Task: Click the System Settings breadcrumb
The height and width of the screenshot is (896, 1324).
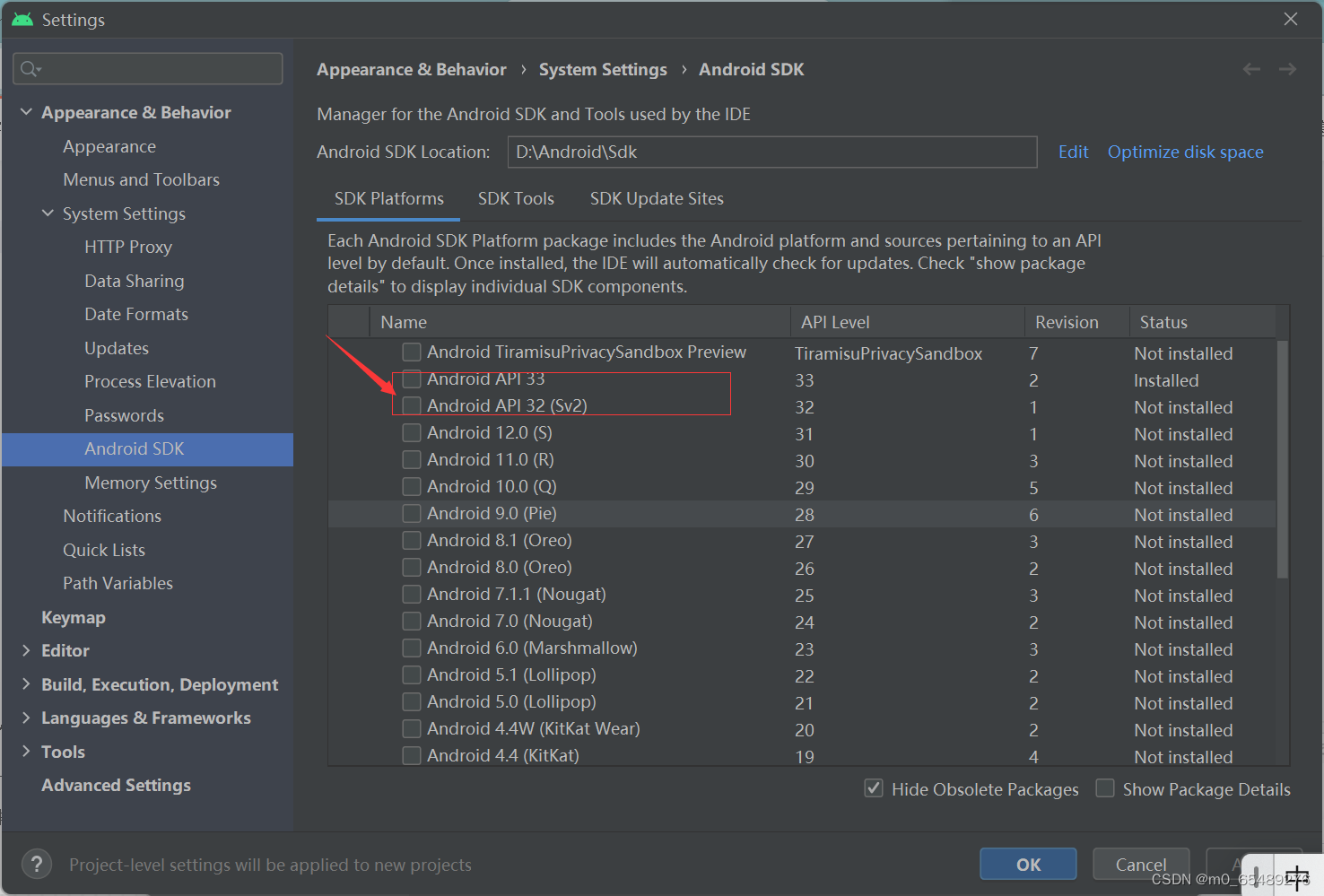Action: click(x=603, y=69)
